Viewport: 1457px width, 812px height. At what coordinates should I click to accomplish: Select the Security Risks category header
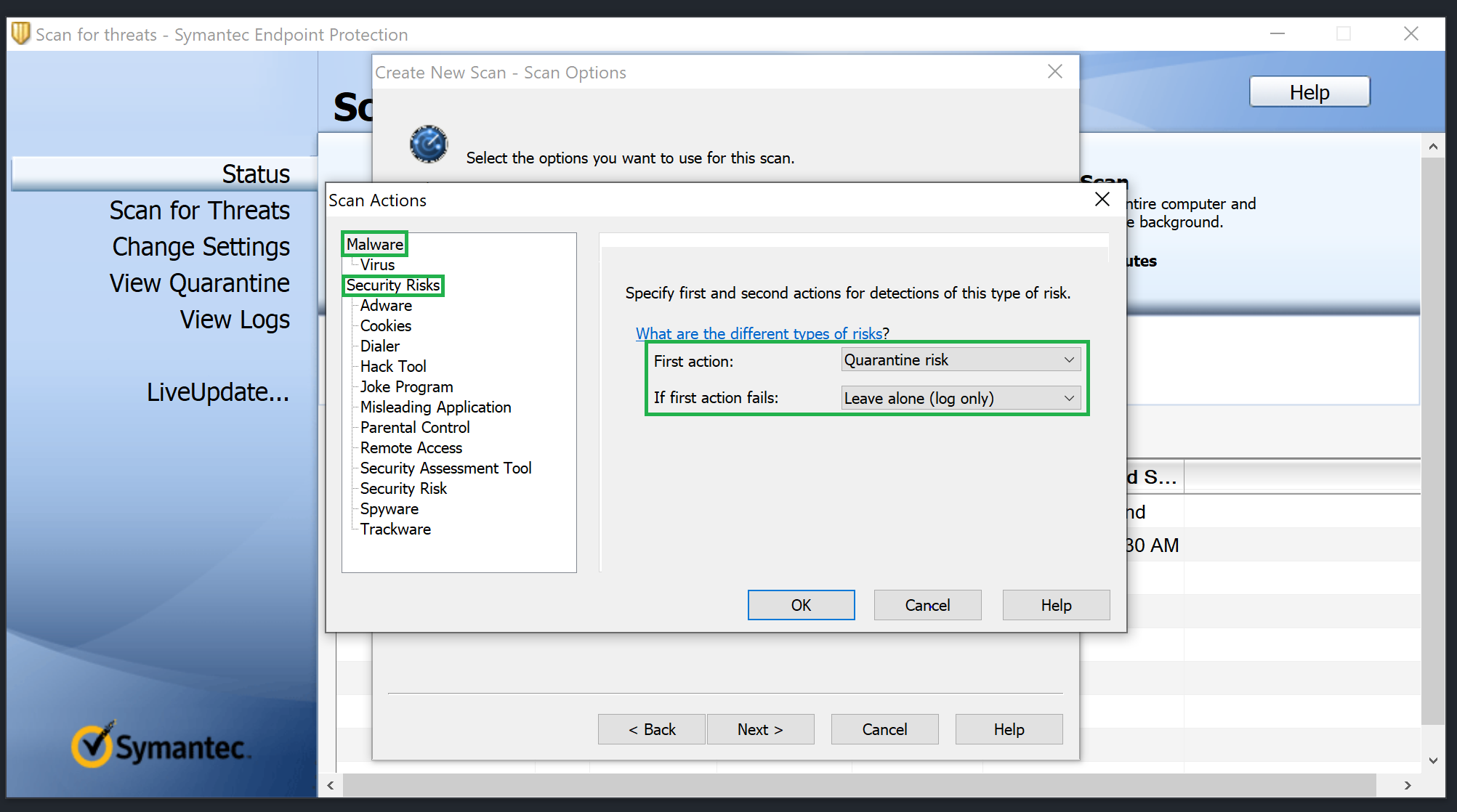[392, 285]
